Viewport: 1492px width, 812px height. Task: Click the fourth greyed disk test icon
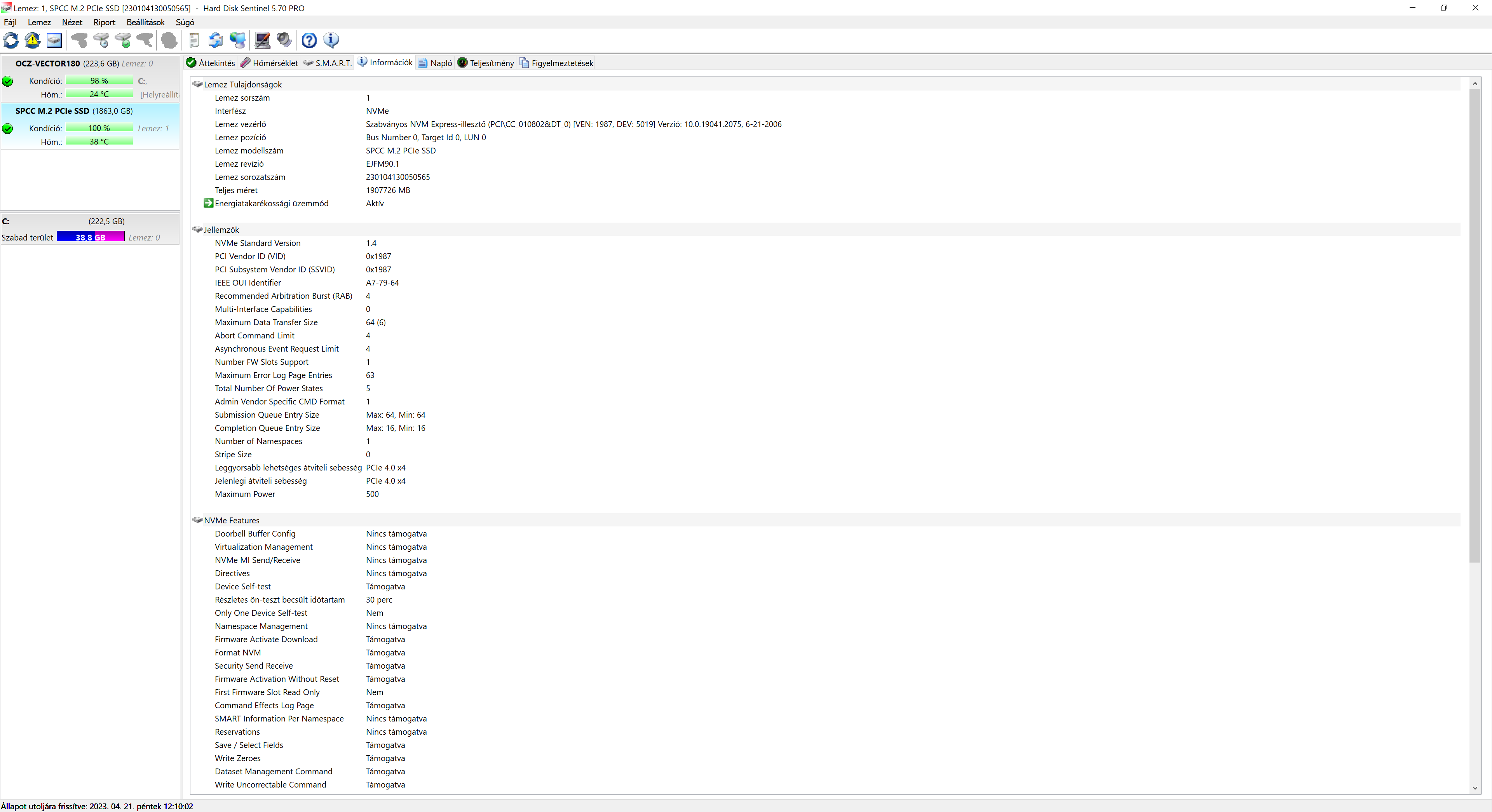pyautogui.click(x=145, y=40)
